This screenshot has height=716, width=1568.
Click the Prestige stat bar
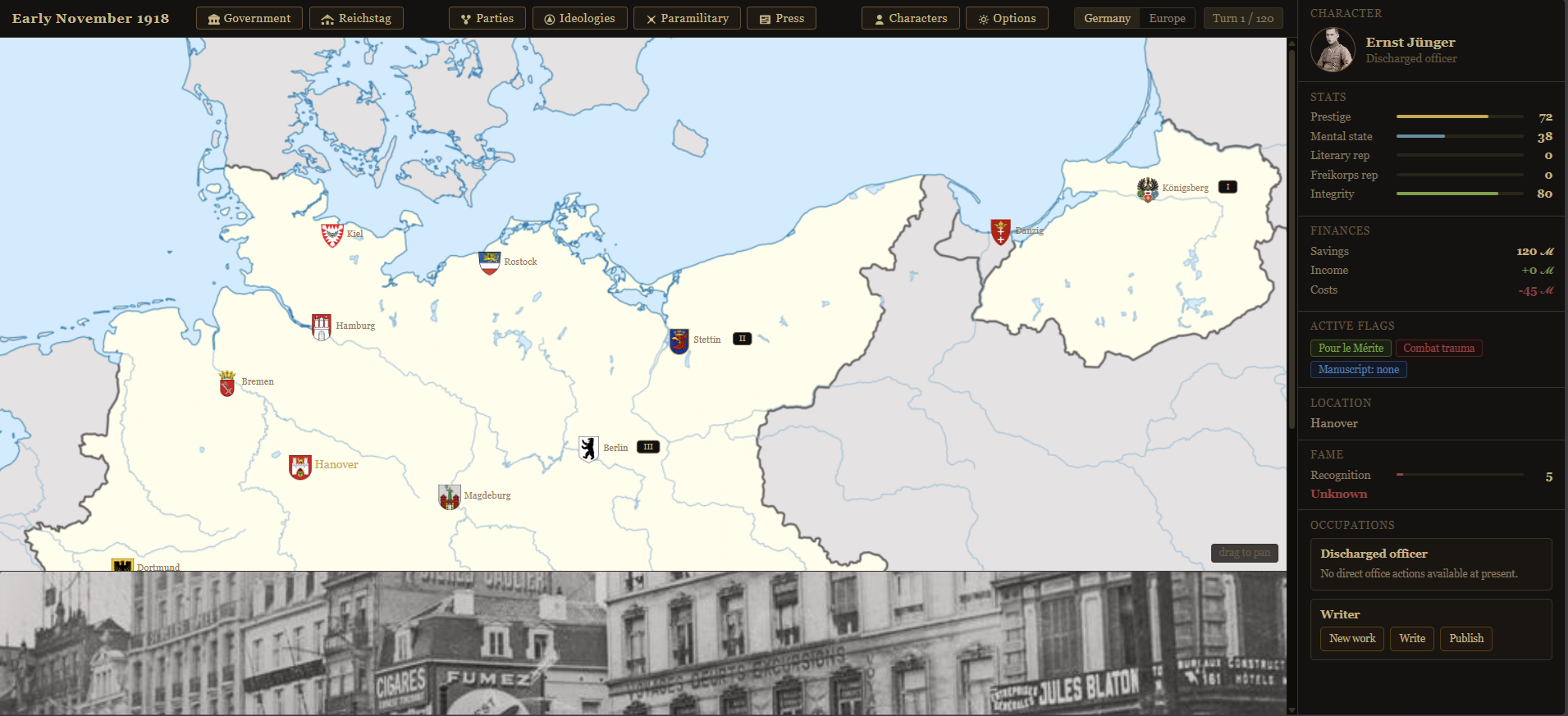click(1460, 116)
